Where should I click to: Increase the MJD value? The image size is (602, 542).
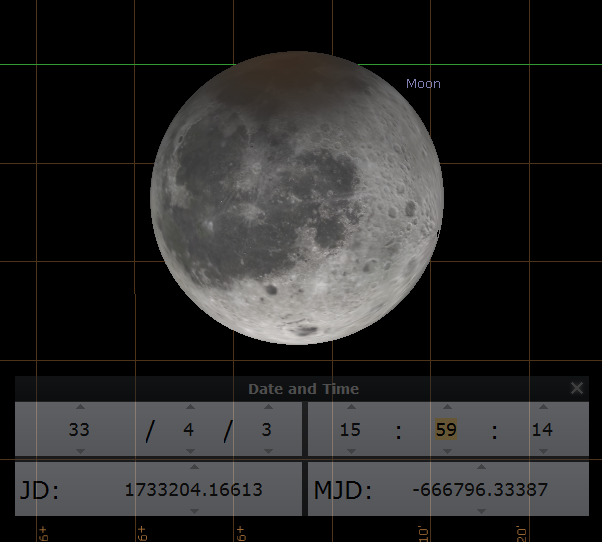pyautogui.click(x=481, y=467)
